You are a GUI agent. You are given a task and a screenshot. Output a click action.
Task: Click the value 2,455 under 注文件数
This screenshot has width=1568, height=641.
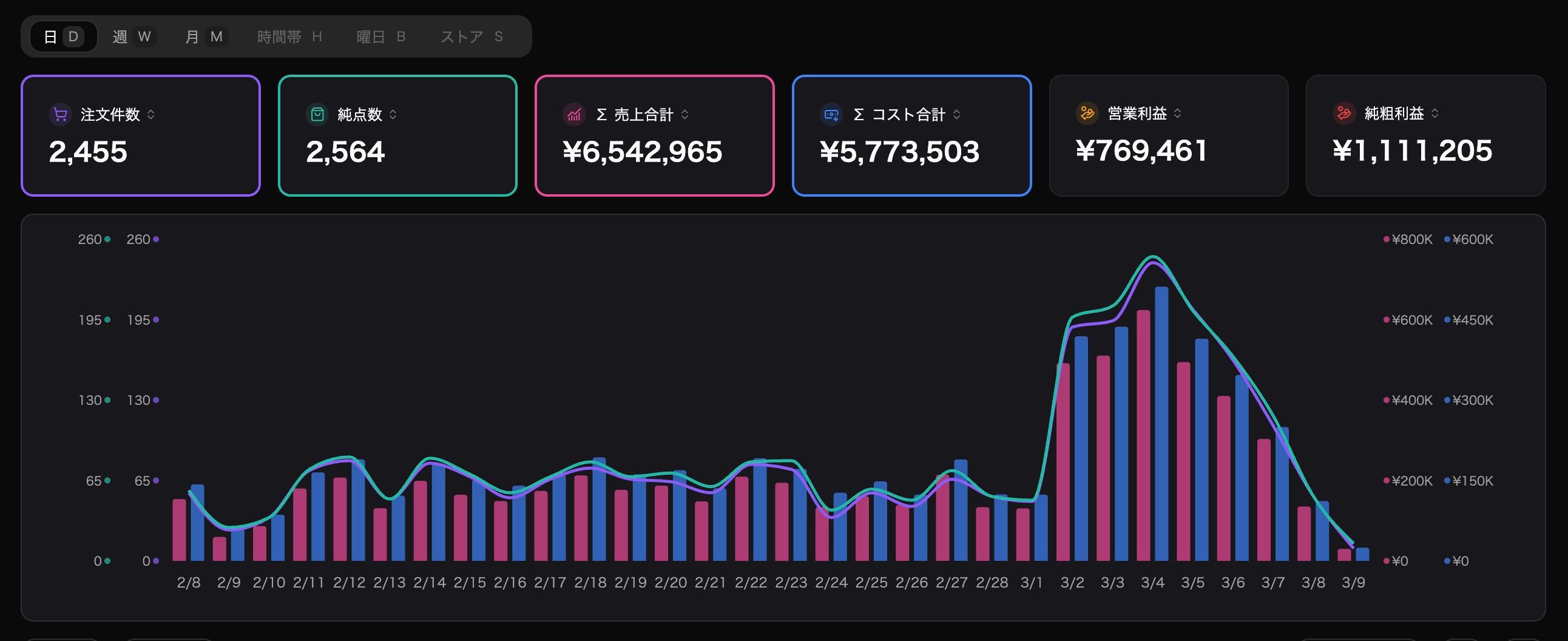click(x=88, y=152)
